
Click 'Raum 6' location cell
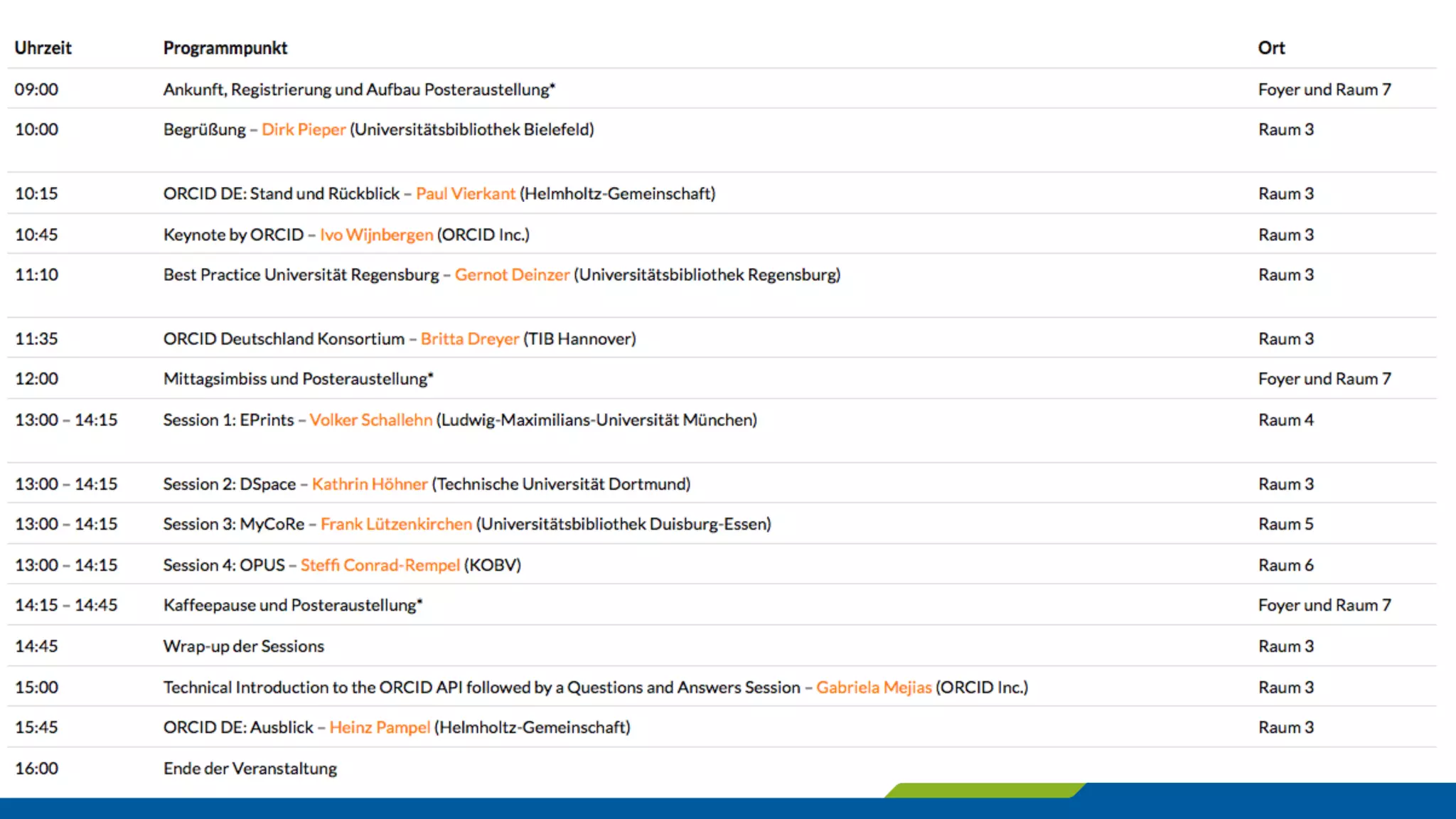[x=1286, y=565]
